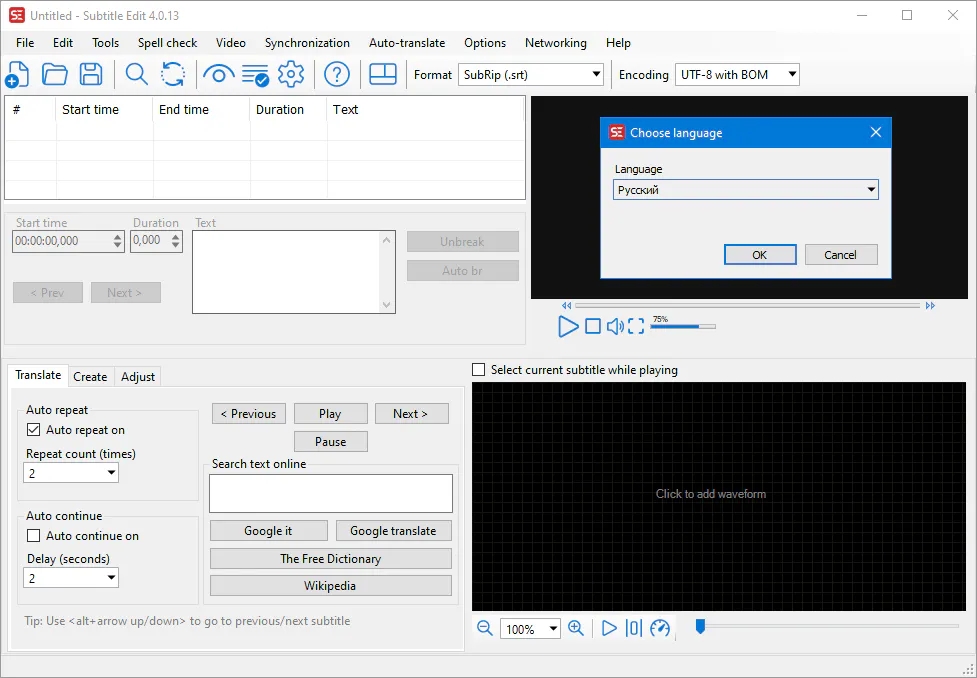The height and width of the screenshot is (678, 977).
Task: Click the Help question mark icon
Action: point(337,74)
